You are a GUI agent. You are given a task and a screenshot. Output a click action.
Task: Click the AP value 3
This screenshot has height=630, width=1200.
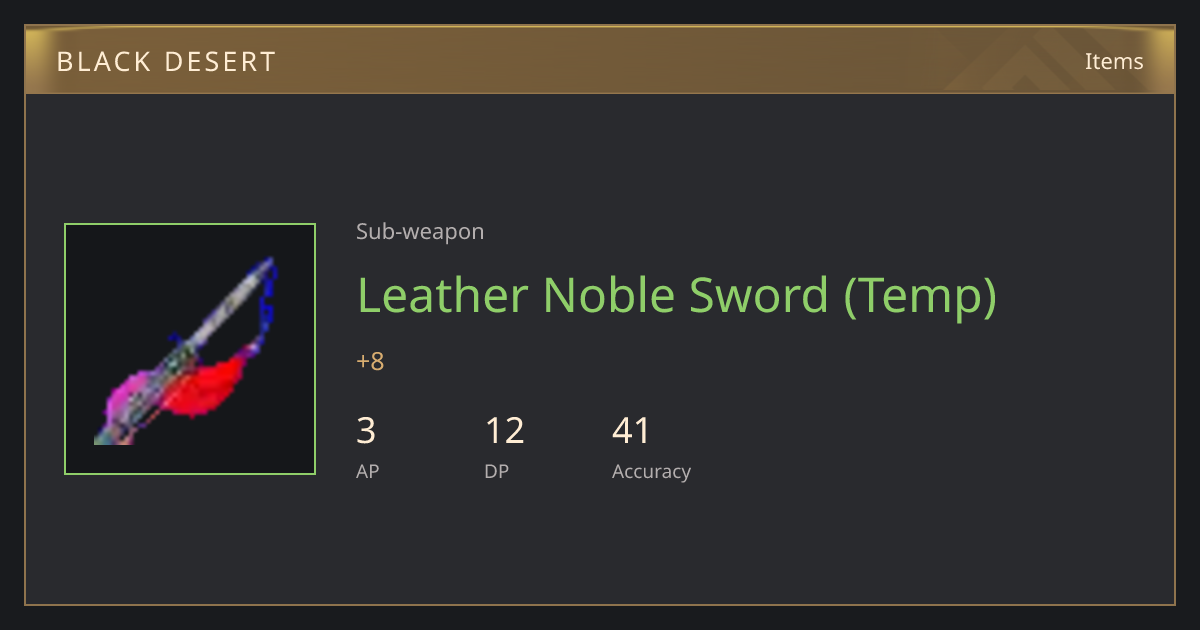pyautogui.click(x=366, y=430)
